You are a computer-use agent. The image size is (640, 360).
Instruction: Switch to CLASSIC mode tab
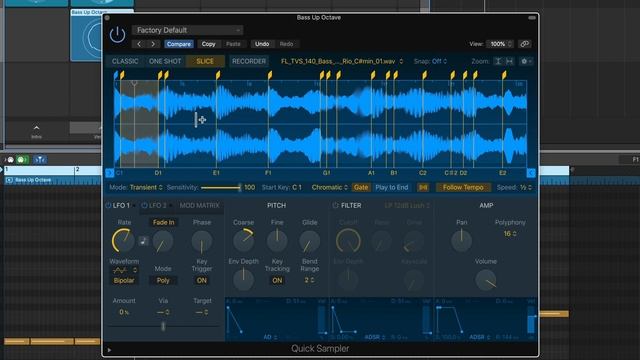[x=125, y=61]
